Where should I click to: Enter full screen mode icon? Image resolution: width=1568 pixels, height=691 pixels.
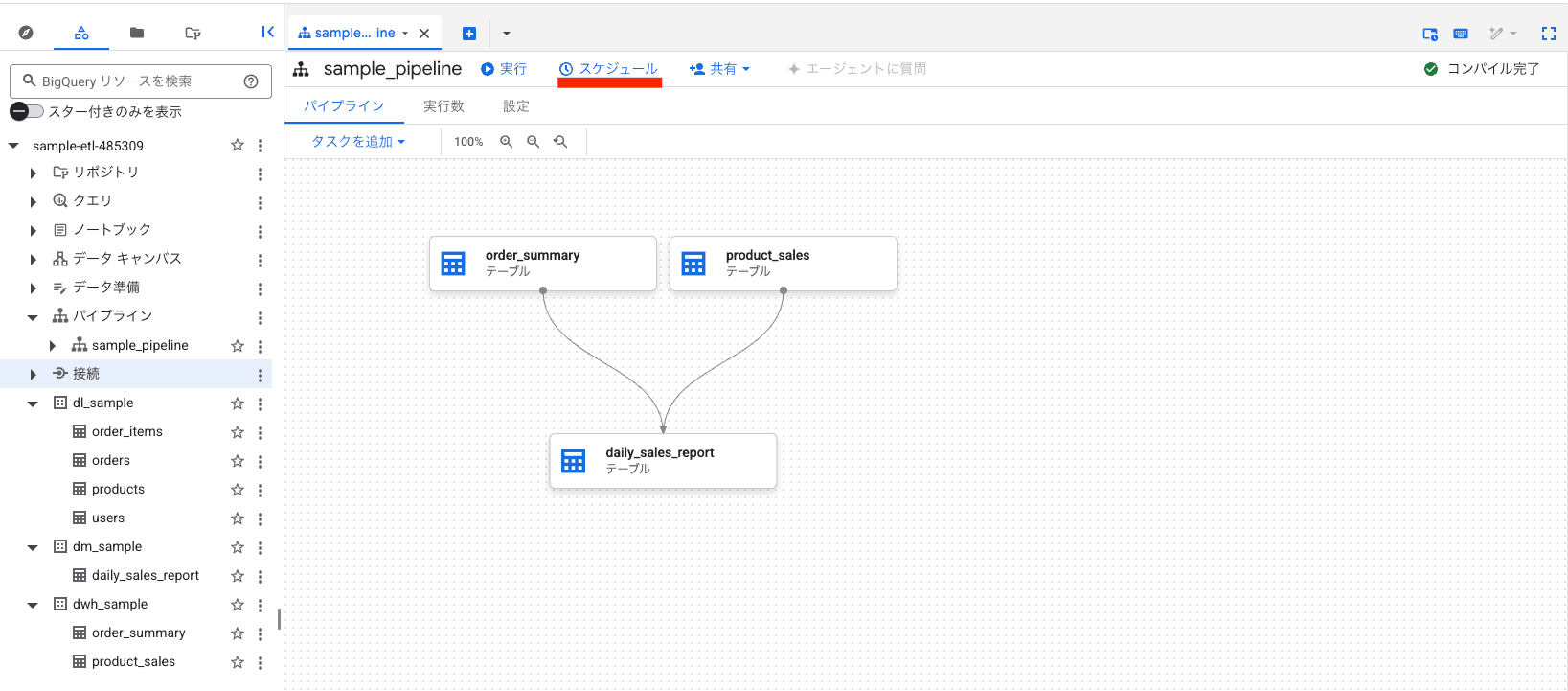click(1548, 34)
